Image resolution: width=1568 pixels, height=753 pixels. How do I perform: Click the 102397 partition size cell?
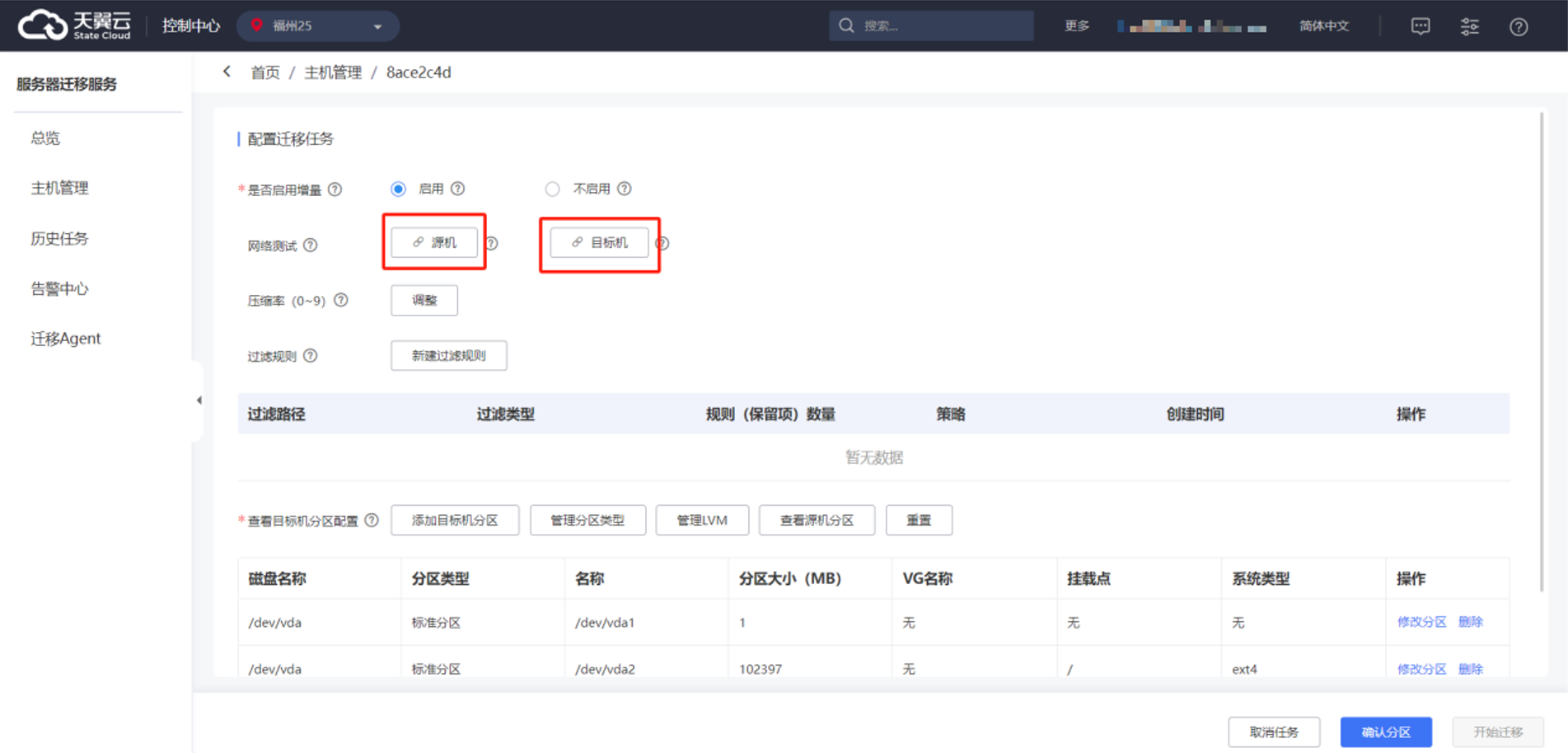coord(760,669)
